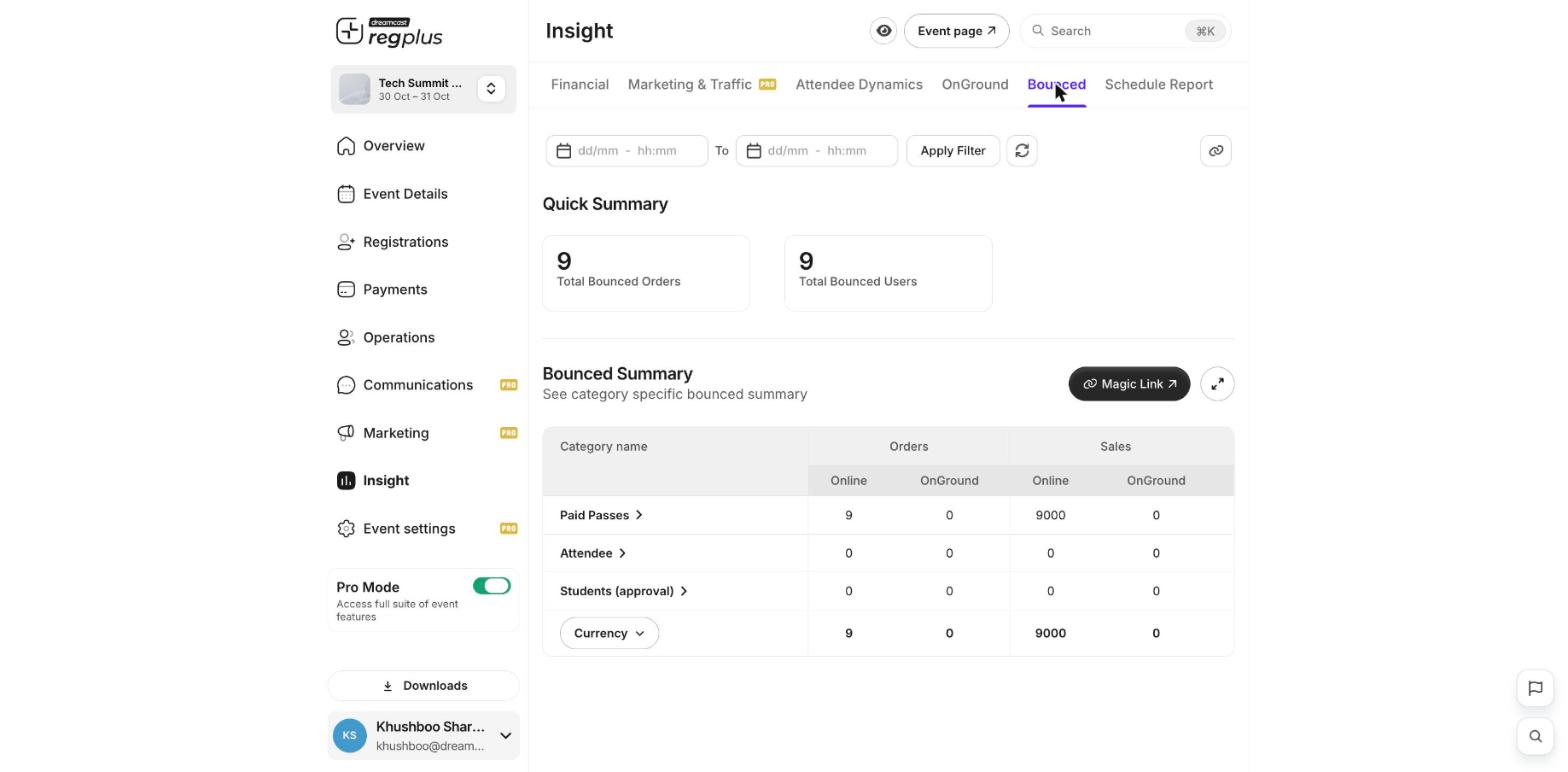Click the Category name column header

[604, 447]
